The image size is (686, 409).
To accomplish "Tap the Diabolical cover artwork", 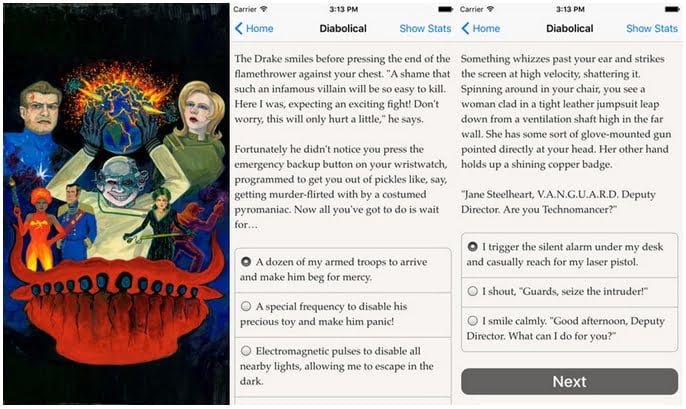I will [116, 204].
